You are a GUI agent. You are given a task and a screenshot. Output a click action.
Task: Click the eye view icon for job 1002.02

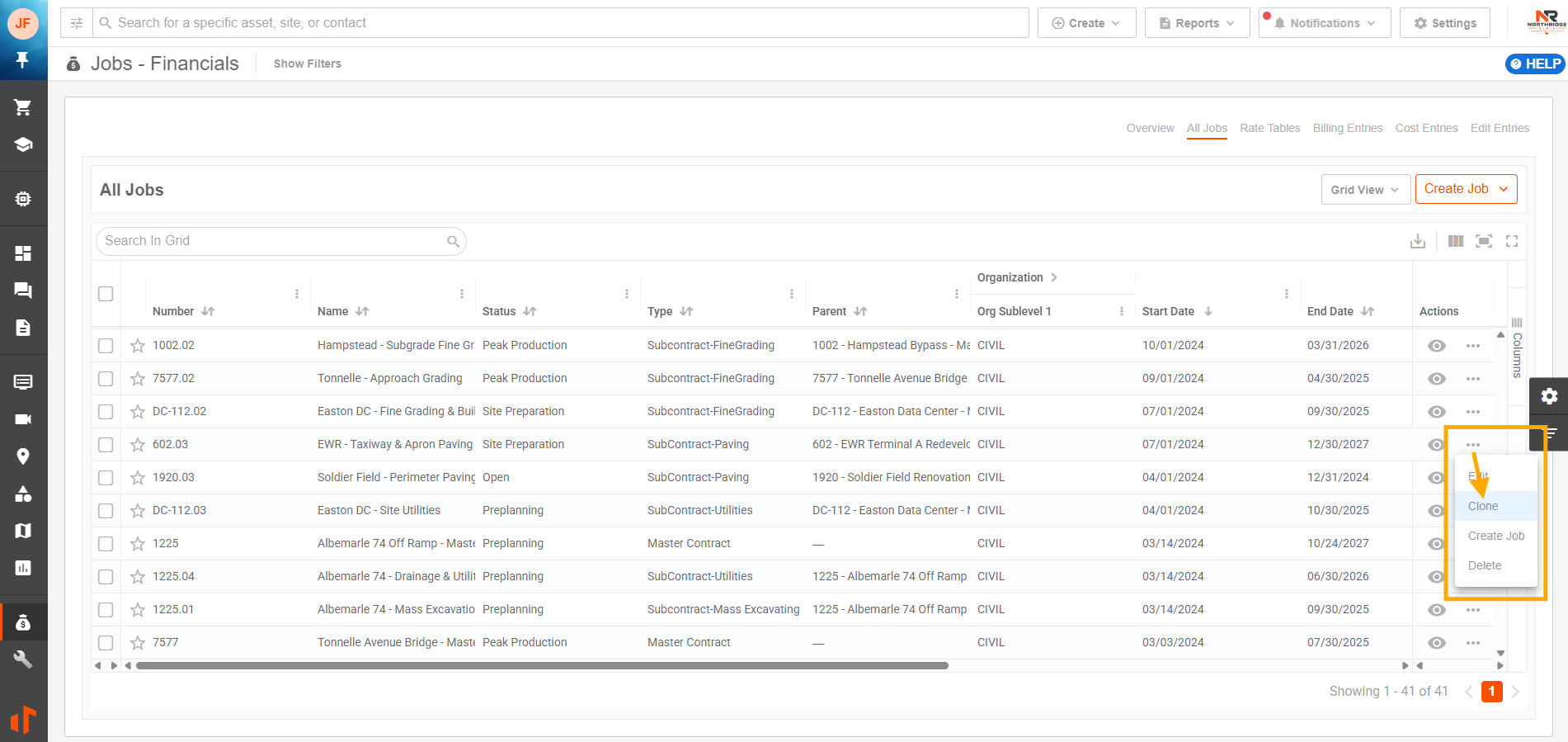[1437, 346]
